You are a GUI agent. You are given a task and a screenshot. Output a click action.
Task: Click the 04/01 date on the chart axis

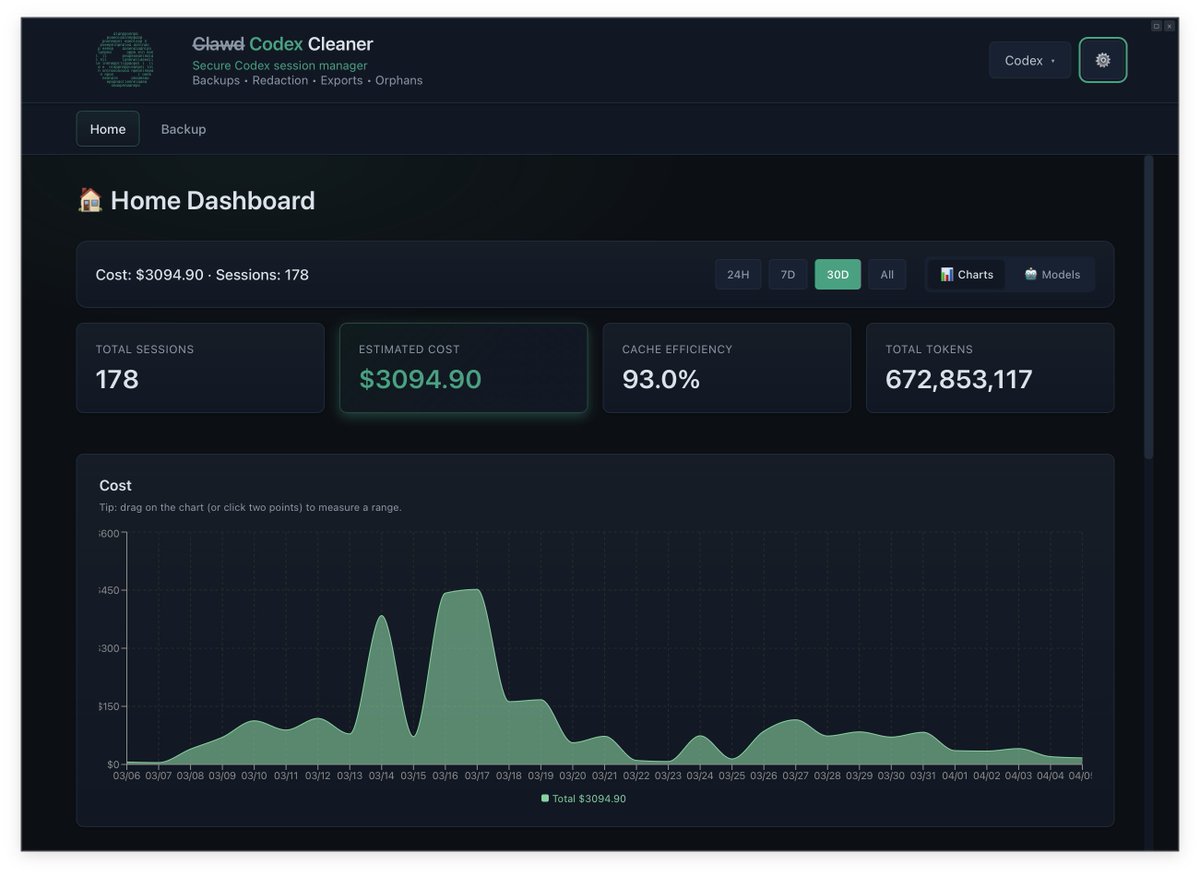(954, 776)
